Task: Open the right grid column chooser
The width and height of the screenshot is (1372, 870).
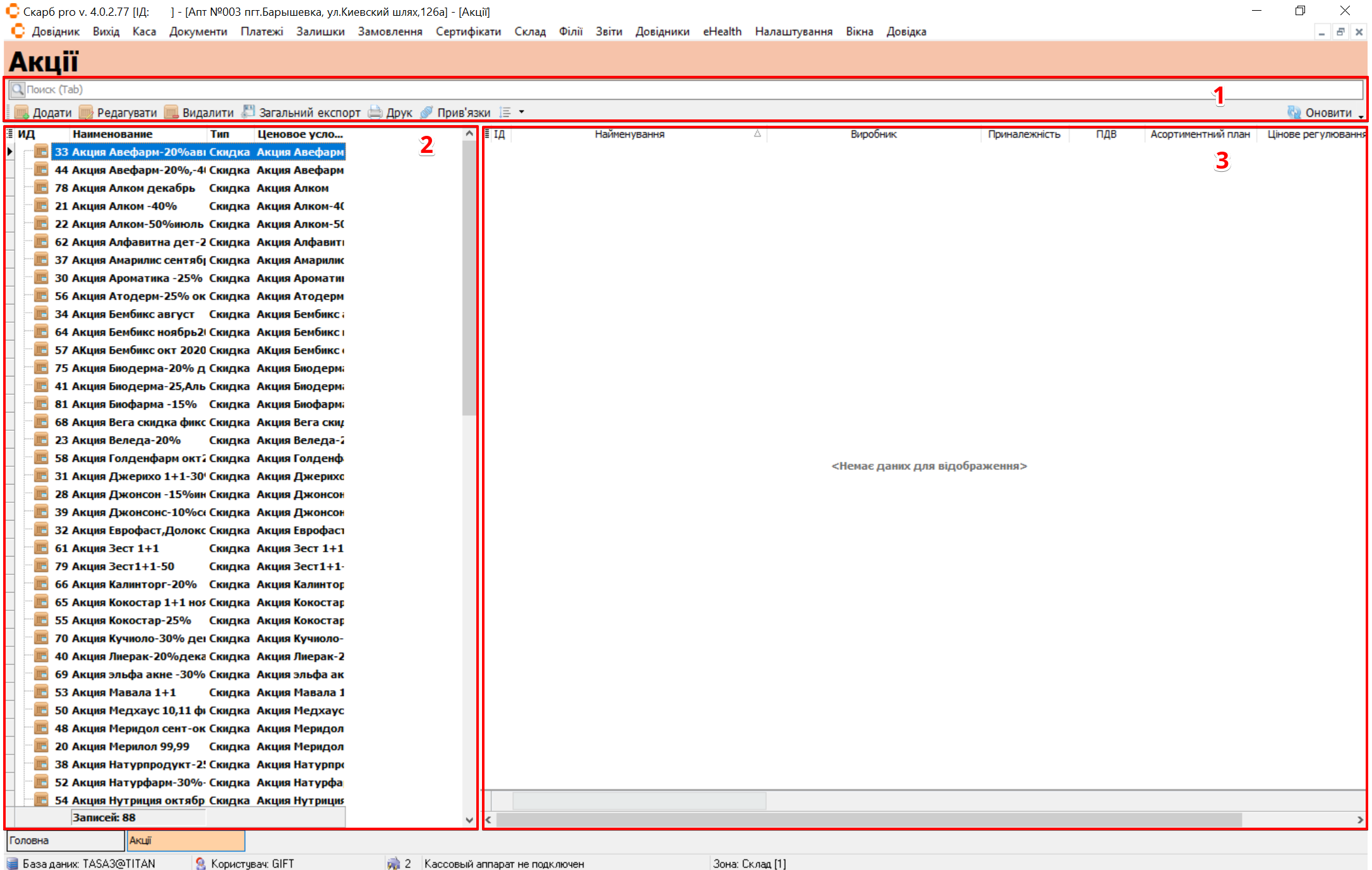Action: point(487,134)
